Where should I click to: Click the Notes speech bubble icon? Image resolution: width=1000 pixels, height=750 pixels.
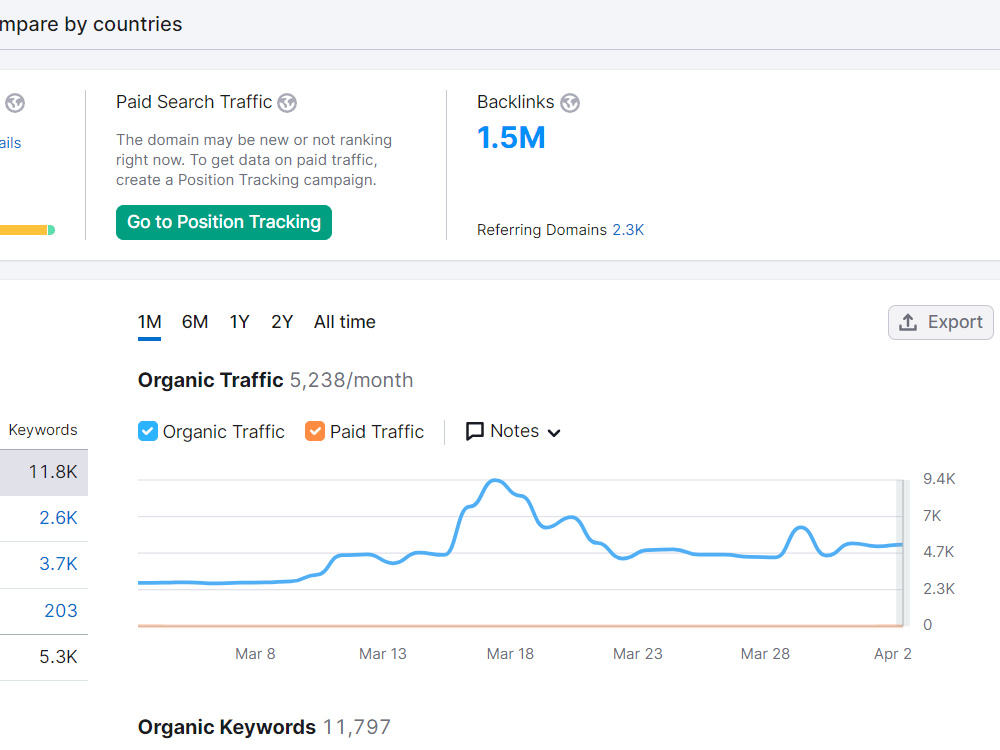tap(474, 432)
